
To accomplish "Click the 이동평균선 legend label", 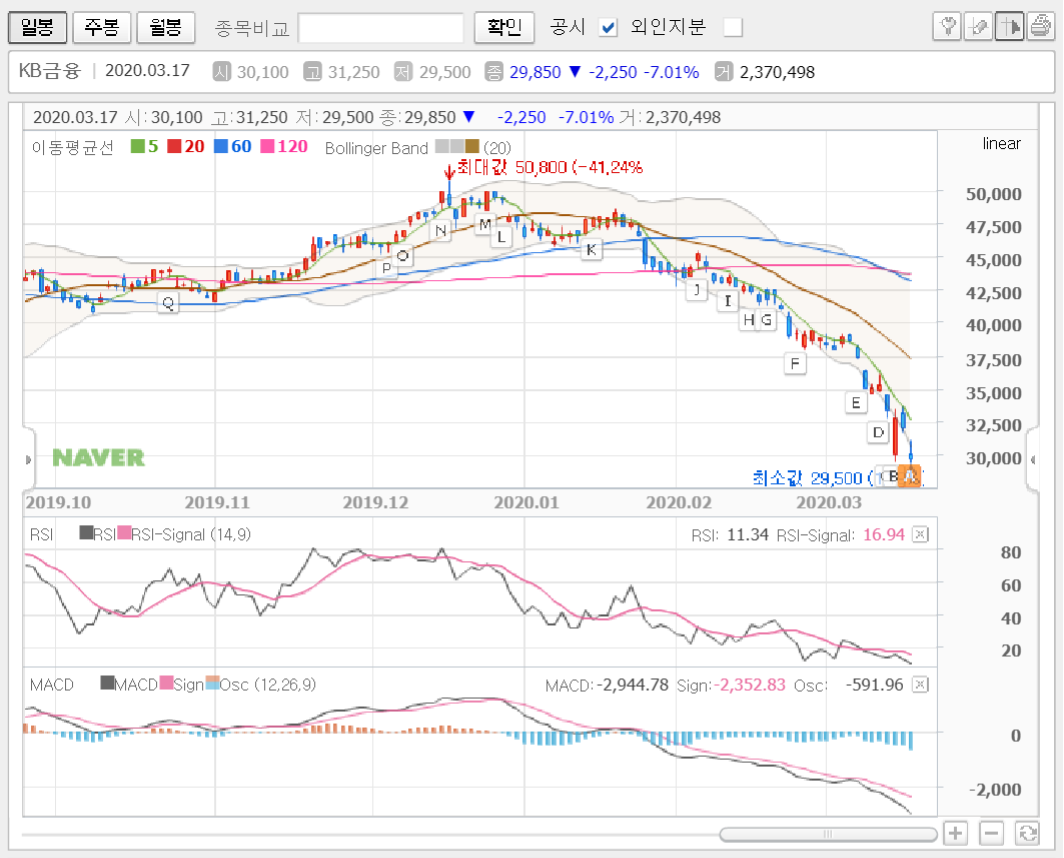I will (73, 147).
